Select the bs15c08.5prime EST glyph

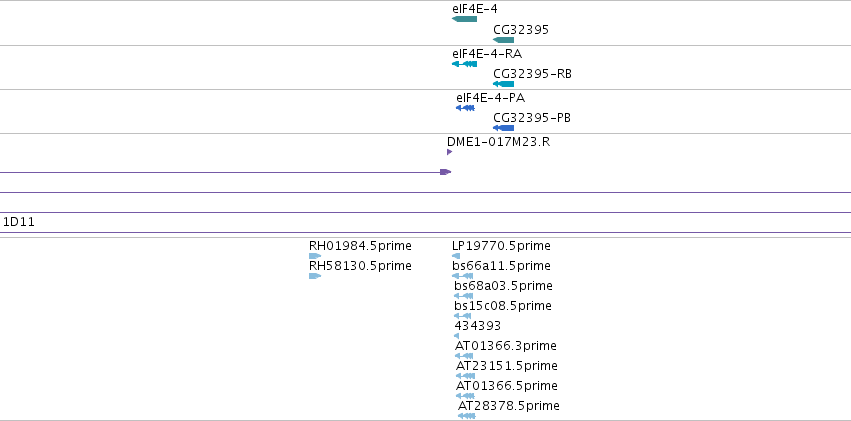[462, 316]
